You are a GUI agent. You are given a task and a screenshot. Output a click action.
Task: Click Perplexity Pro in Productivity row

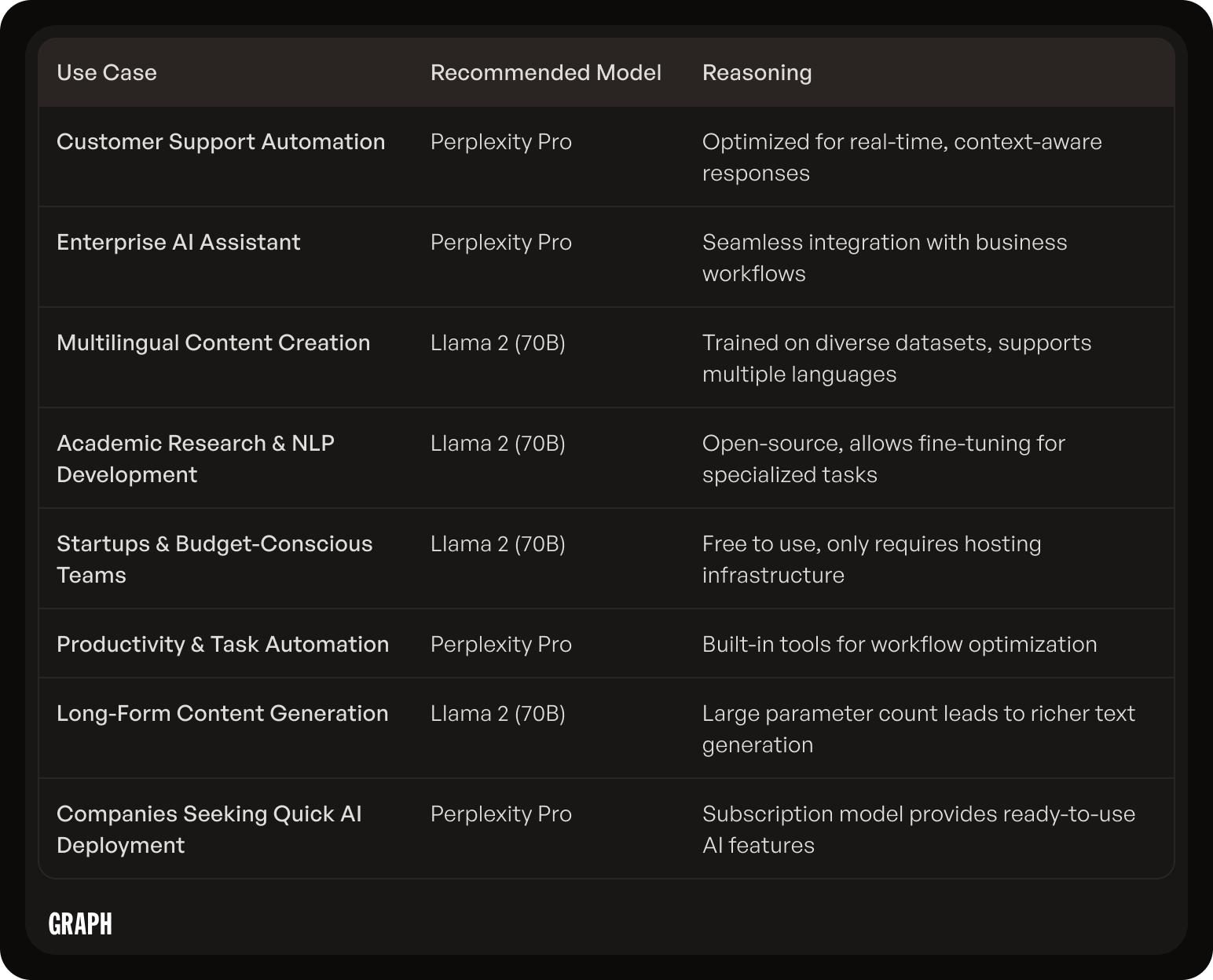click(501, 645)
